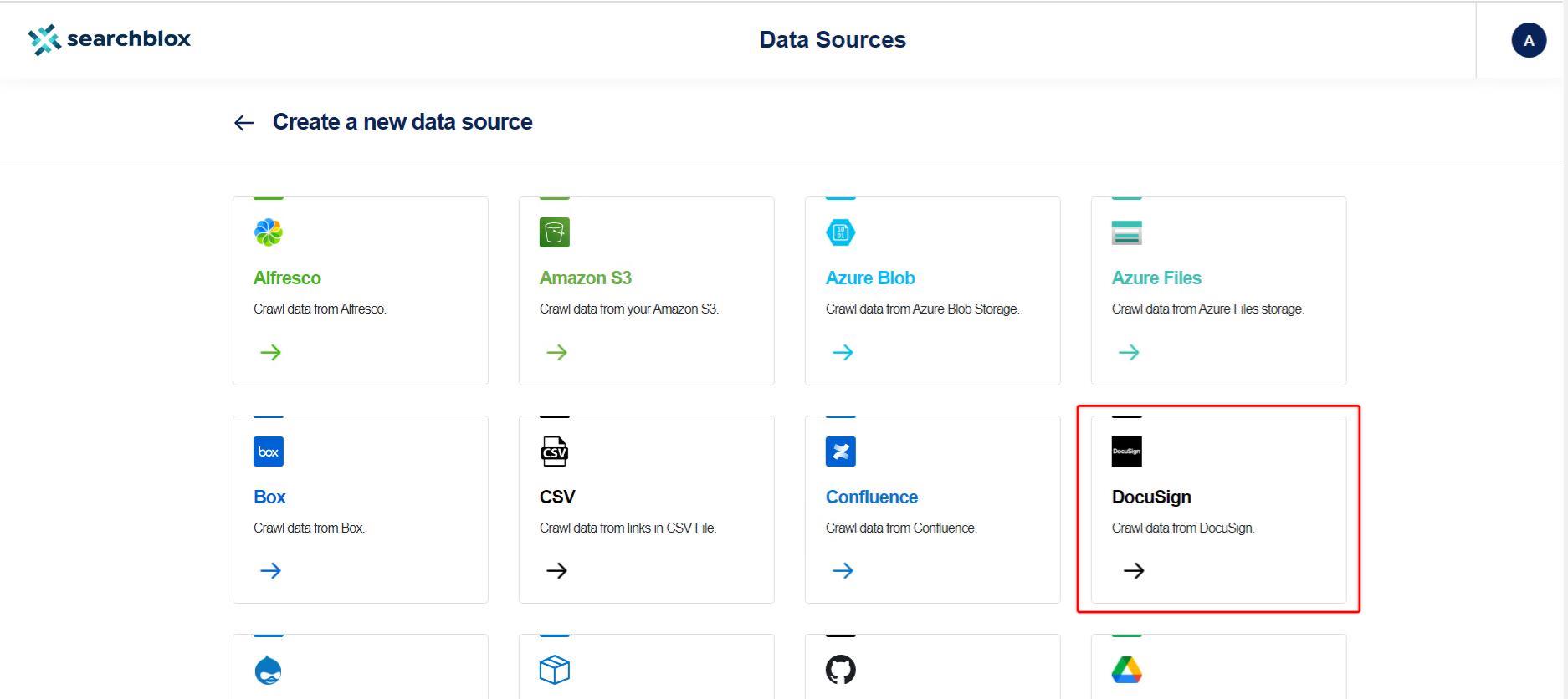The width and height of the screenshot is (1568, 699).
Task: Click the blue cube package icon
Action: 555,670
